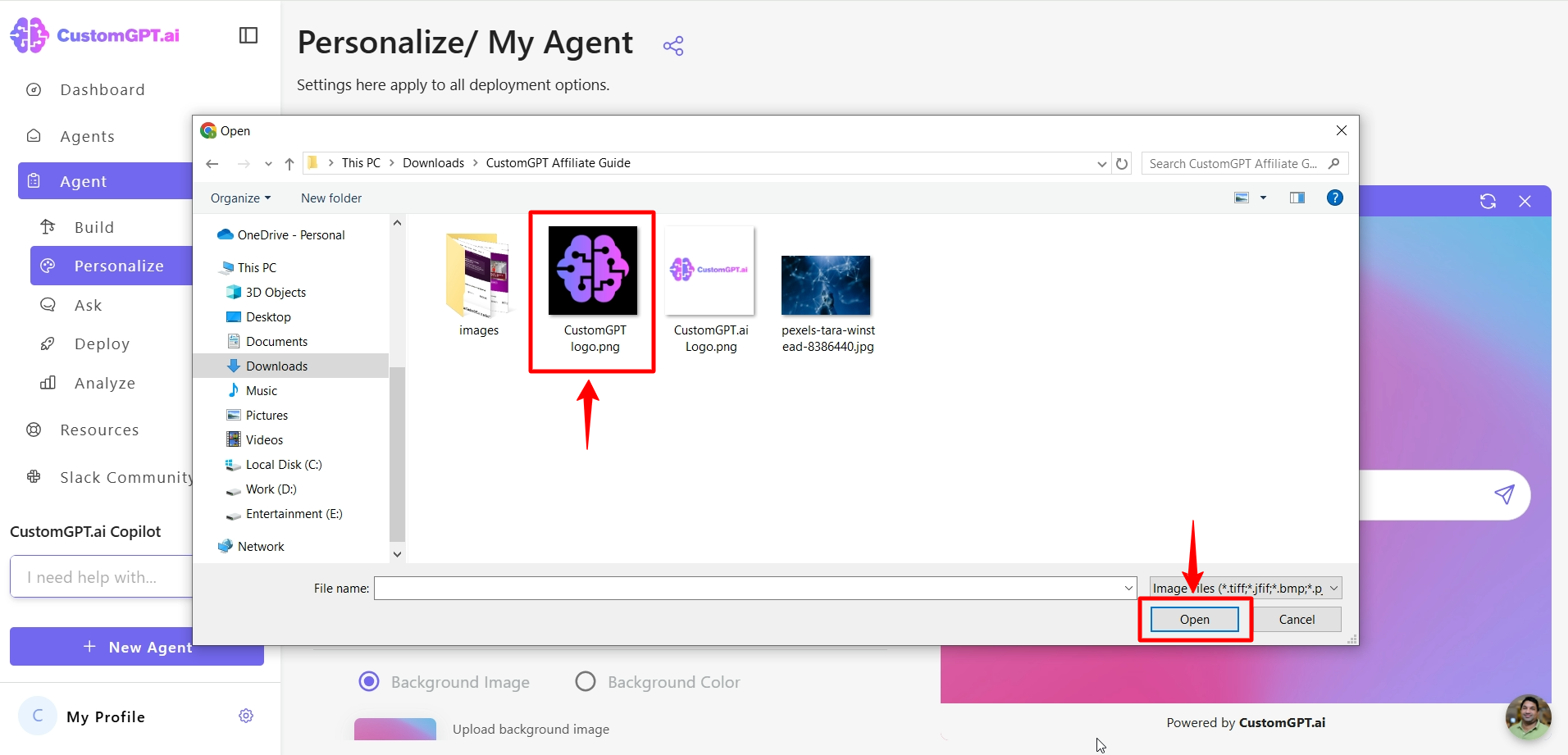Select the images folder

click(479, 284)
